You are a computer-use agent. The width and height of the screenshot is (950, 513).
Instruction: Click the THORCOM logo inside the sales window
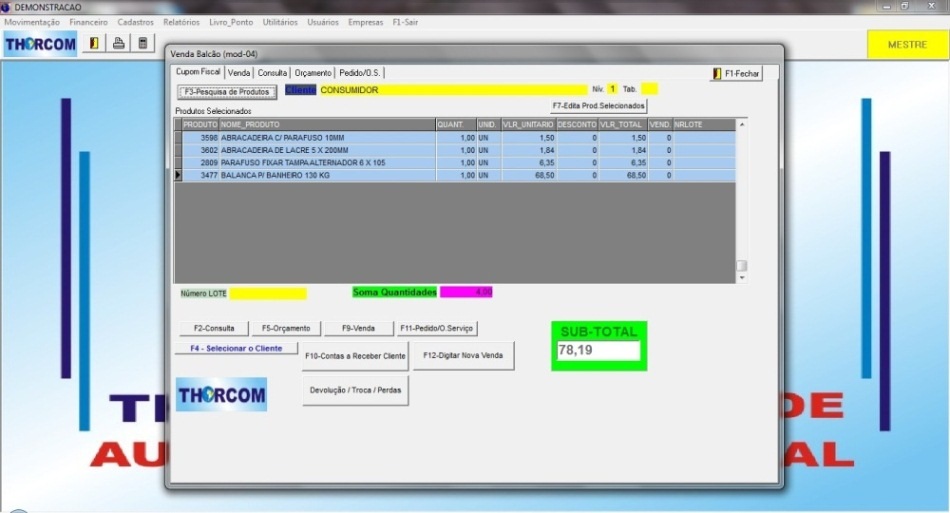point(221,394)
